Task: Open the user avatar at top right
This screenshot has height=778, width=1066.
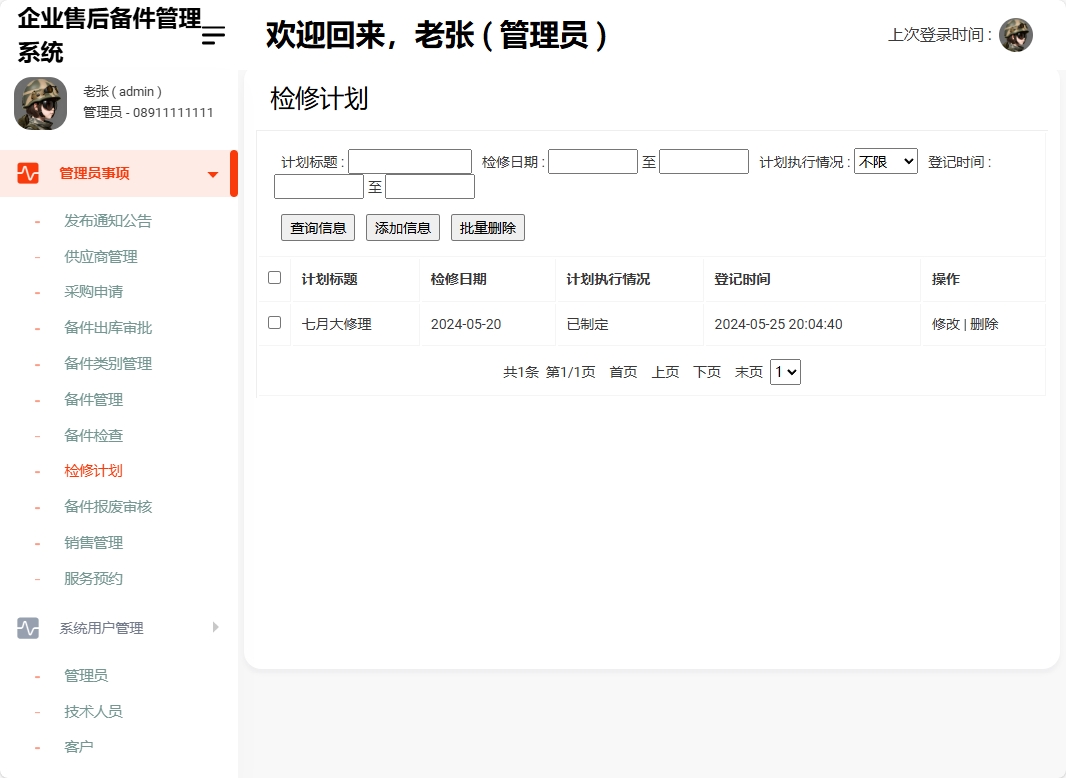Action: tap(1016, 34)
